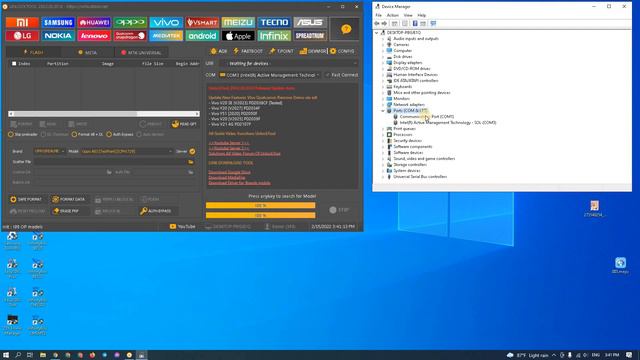Click the upper orange progress bar
This screenshot has width=640, height=360.
(260, 205)
